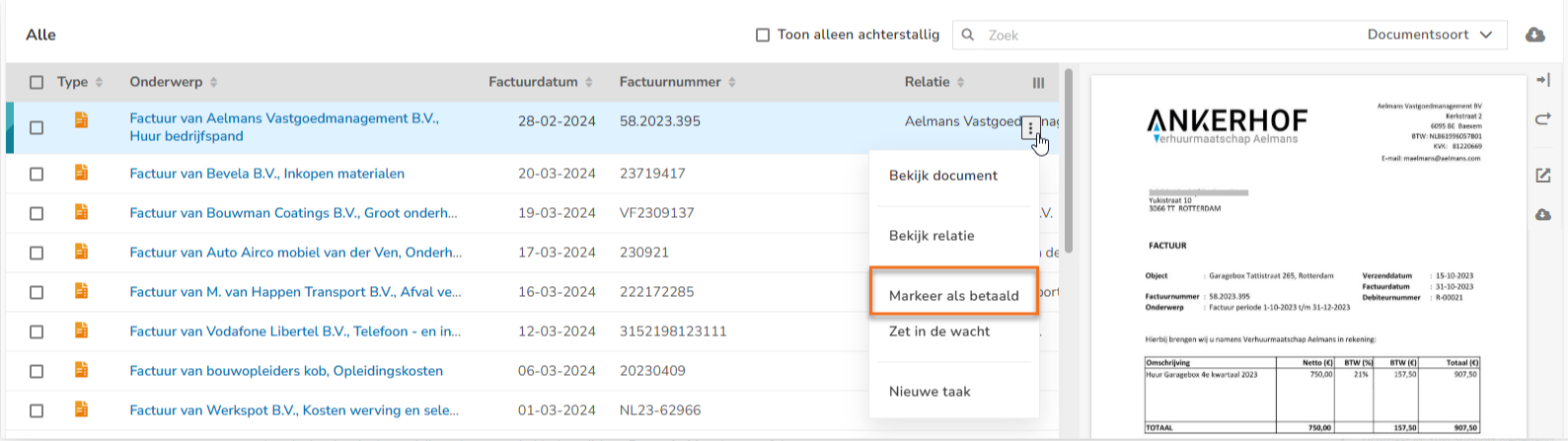Click the date 20-03-2024
Screen dimensions: 1568x441
coord(557,174)
